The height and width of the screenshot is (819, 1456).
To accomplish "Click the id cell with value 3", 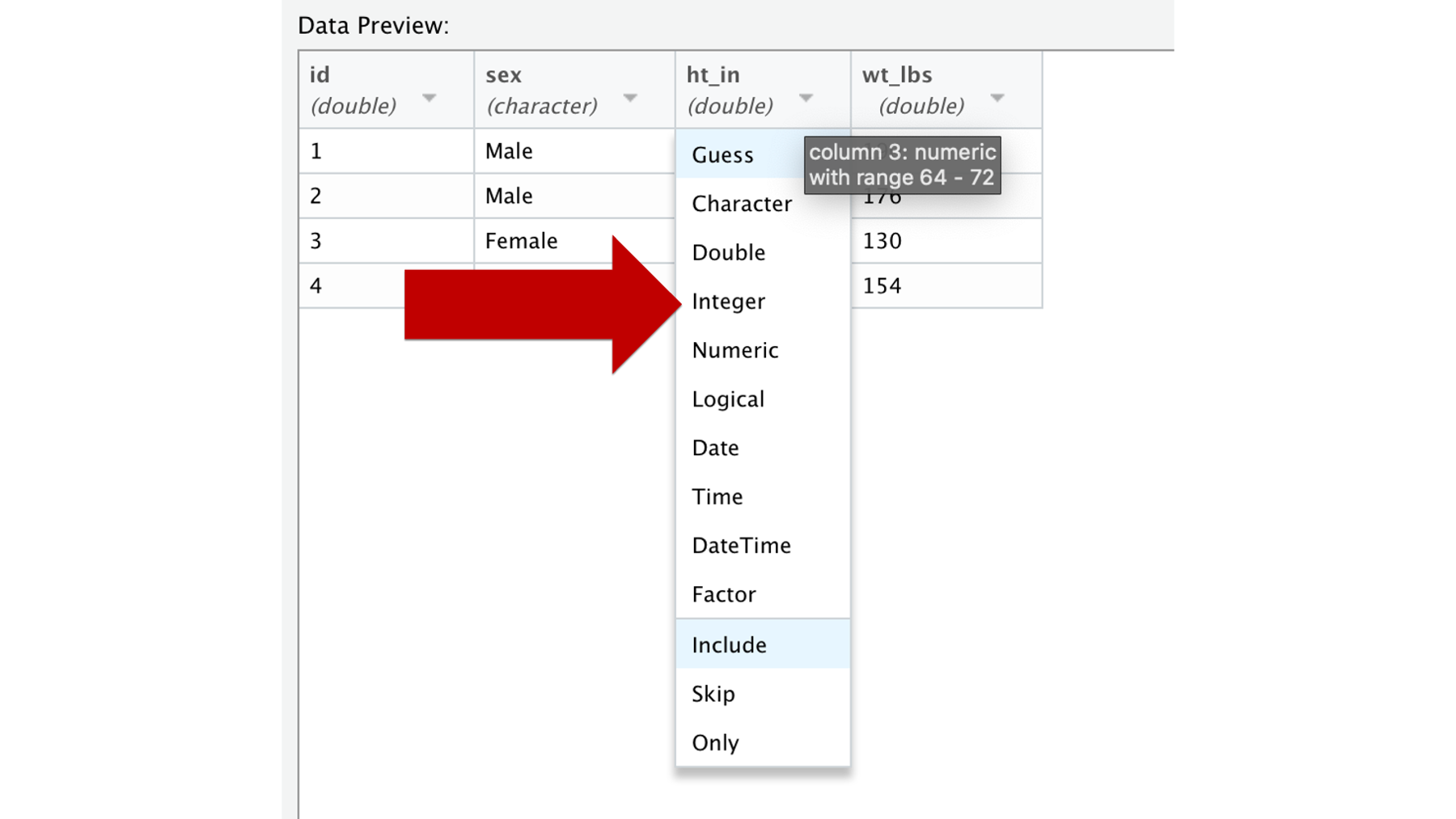I will [x=386, y=241].
